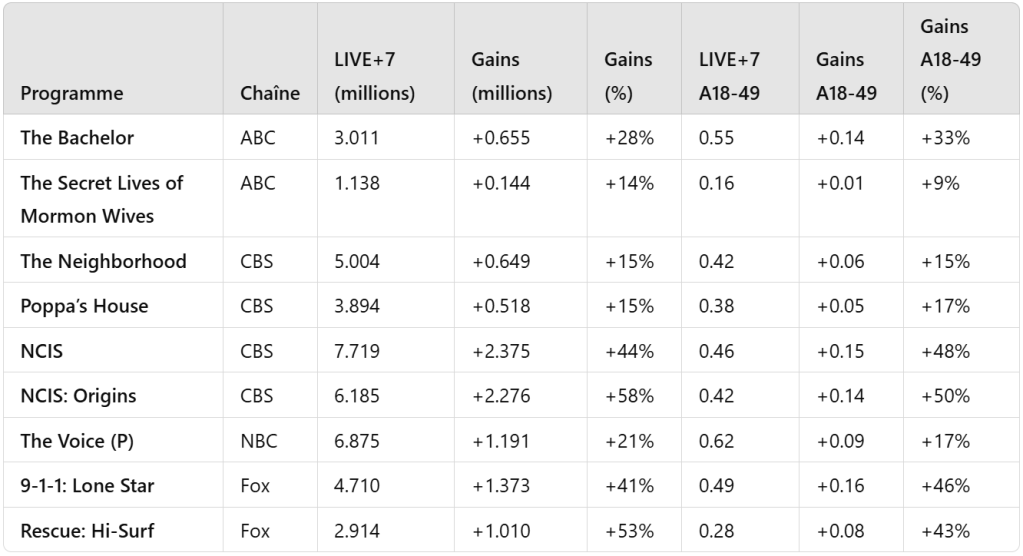Click The Neighborhood row title
1023x556 pixels.
coord(103,261)
